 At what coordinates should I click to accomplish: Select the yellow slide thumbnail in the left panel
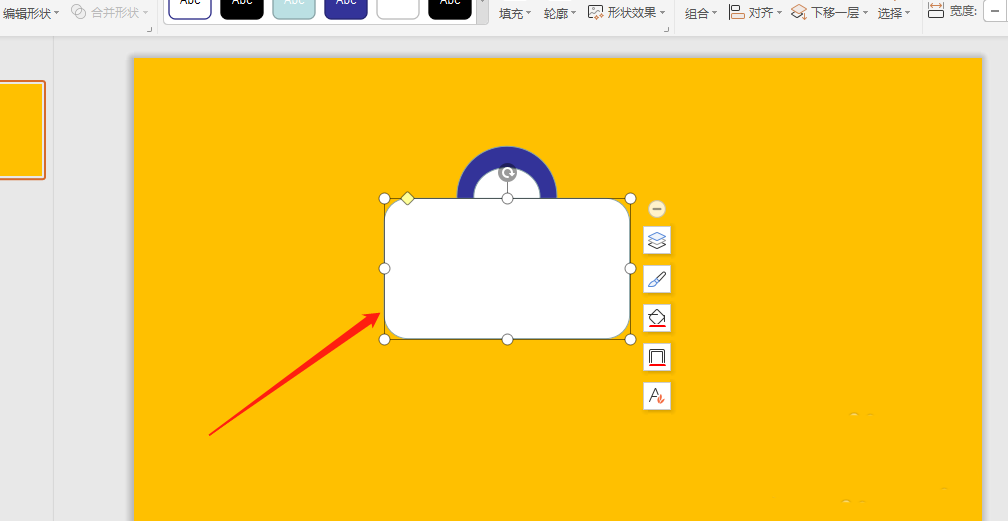21,129
